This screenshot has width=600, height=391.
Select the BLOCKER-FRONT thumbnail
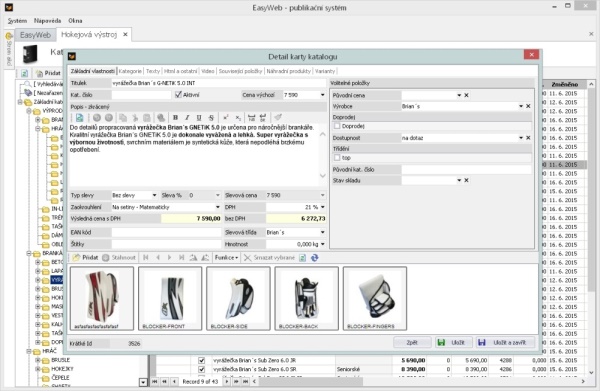click(170, 298)
